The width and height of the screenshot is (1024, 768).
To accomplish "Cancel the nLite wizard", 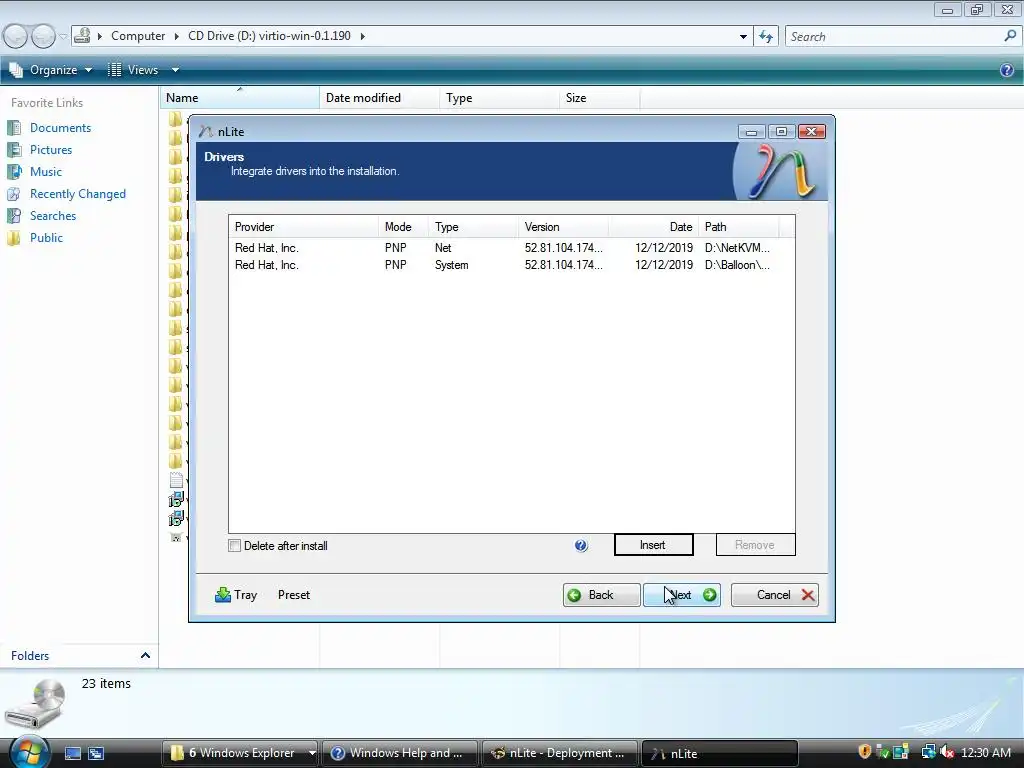I will [775, 595].
